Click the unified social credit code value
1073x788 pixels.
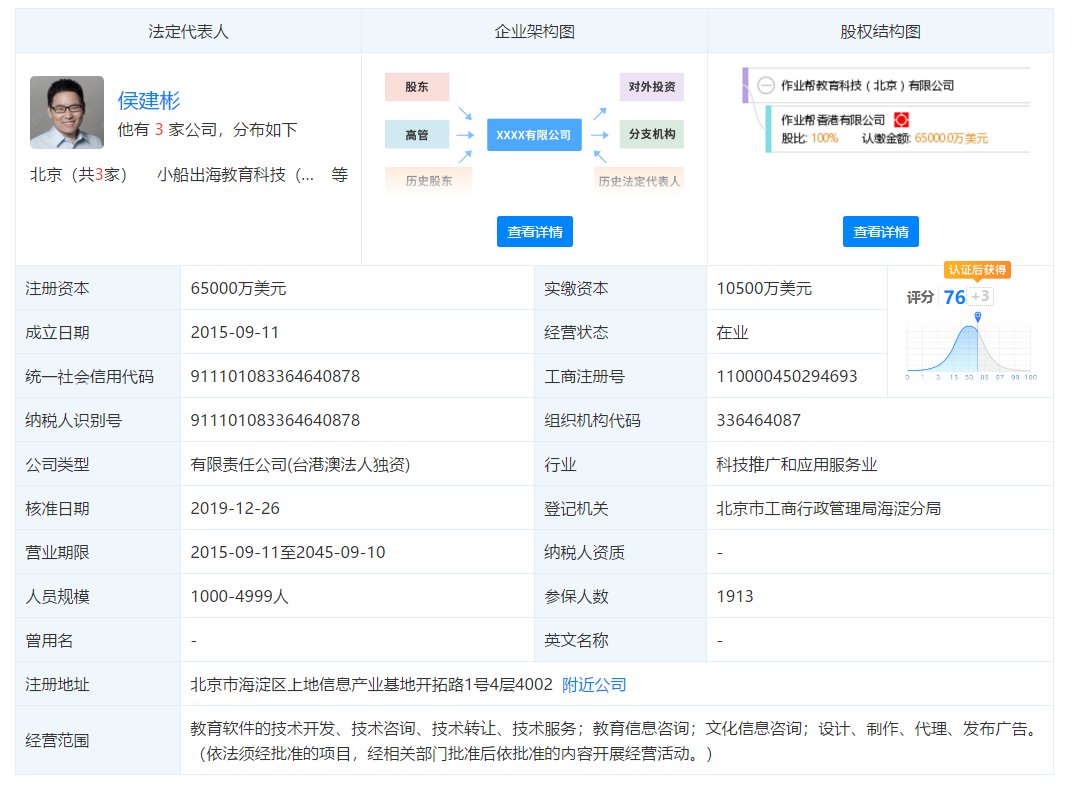tap(275, 376)
